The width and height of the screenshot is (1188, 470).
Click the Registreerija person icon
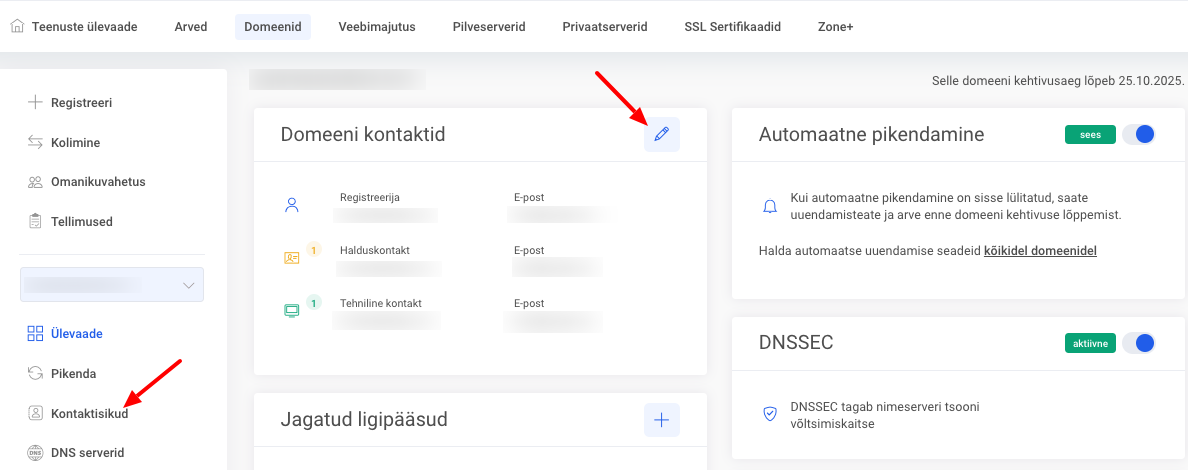[292, 205]
